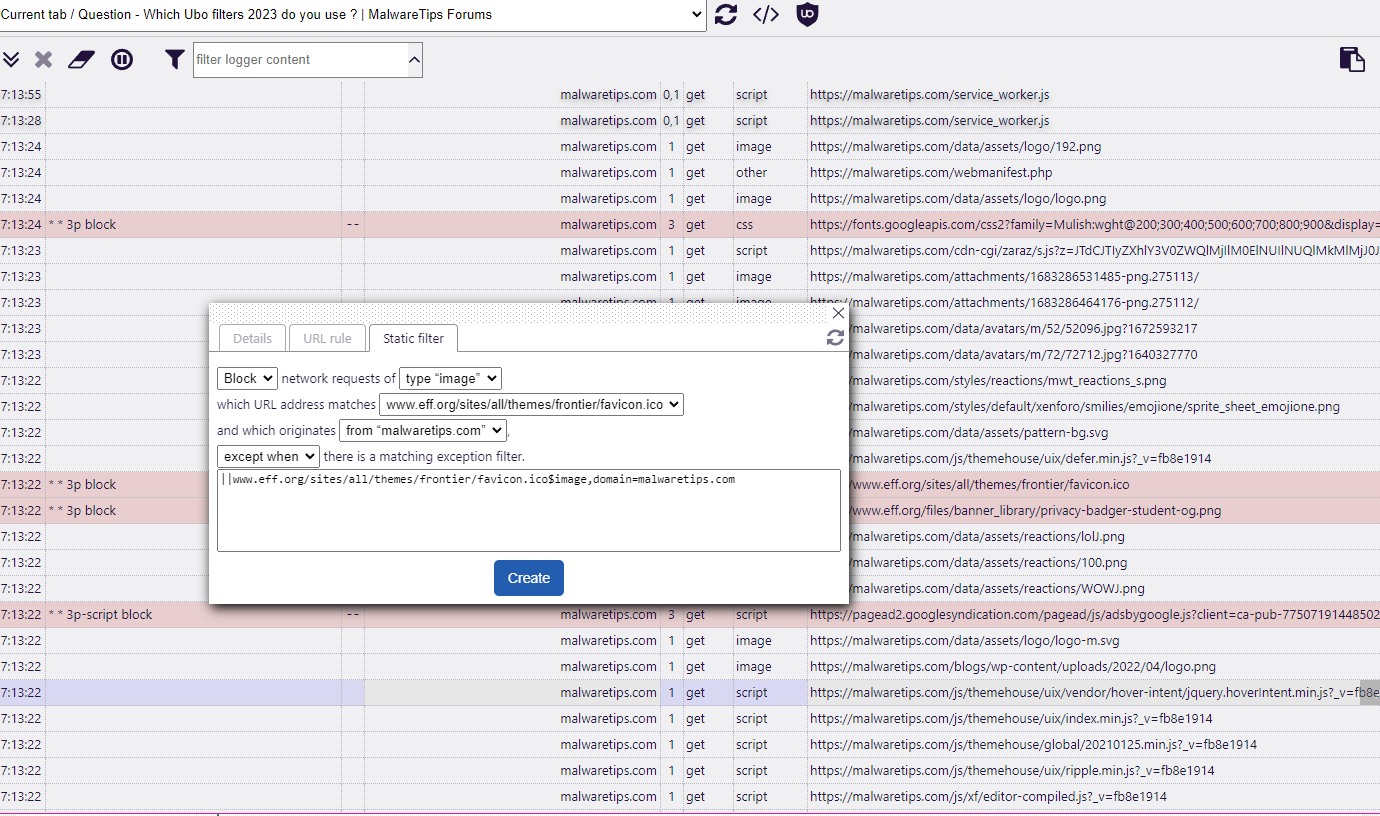Focus the filter logger content field
This screenshot has width=1380, height=816.
click(300, 60)
